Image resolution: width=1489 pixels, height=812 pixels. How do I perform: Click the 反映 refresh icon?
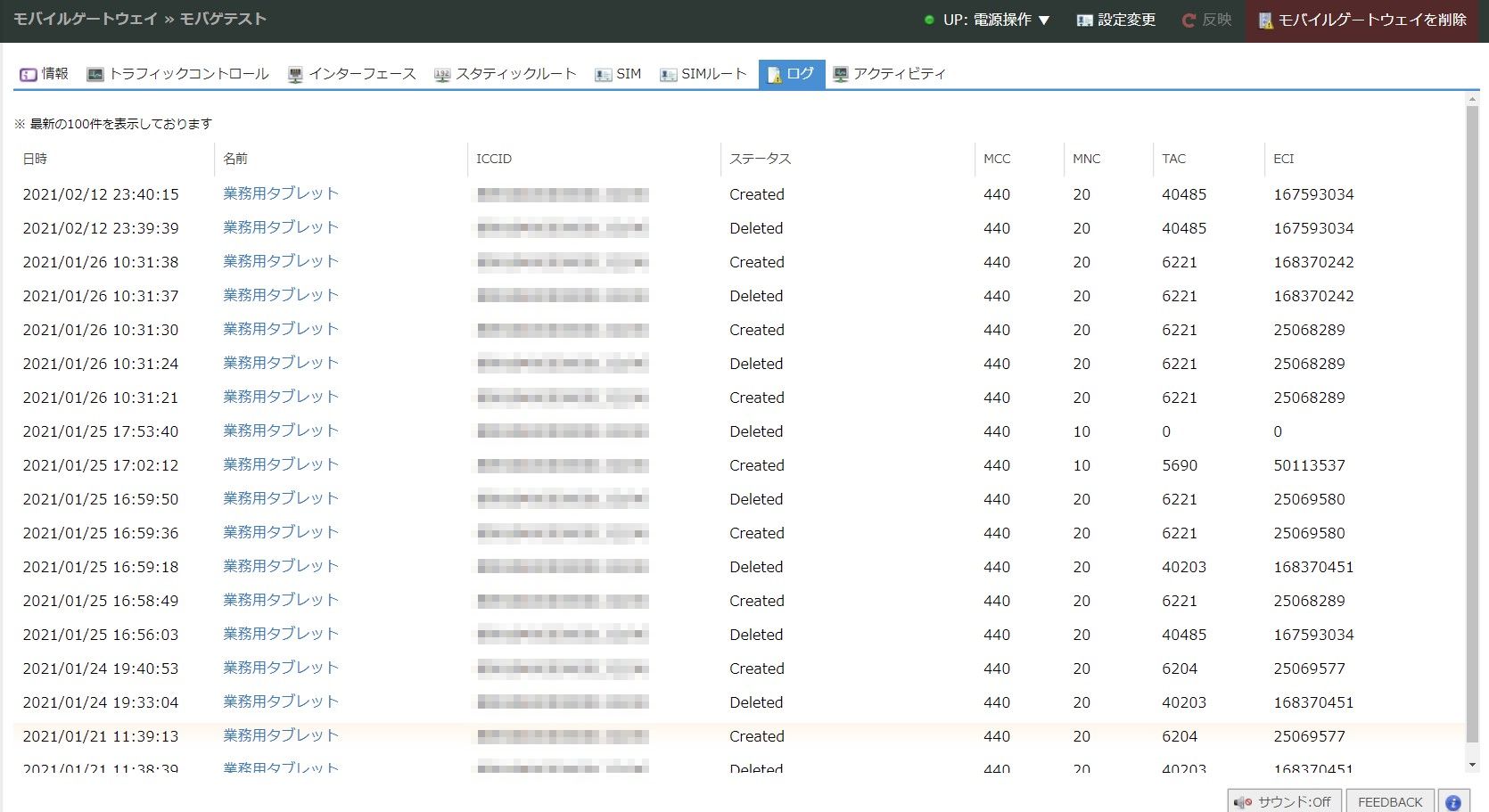coord(1189,20)
